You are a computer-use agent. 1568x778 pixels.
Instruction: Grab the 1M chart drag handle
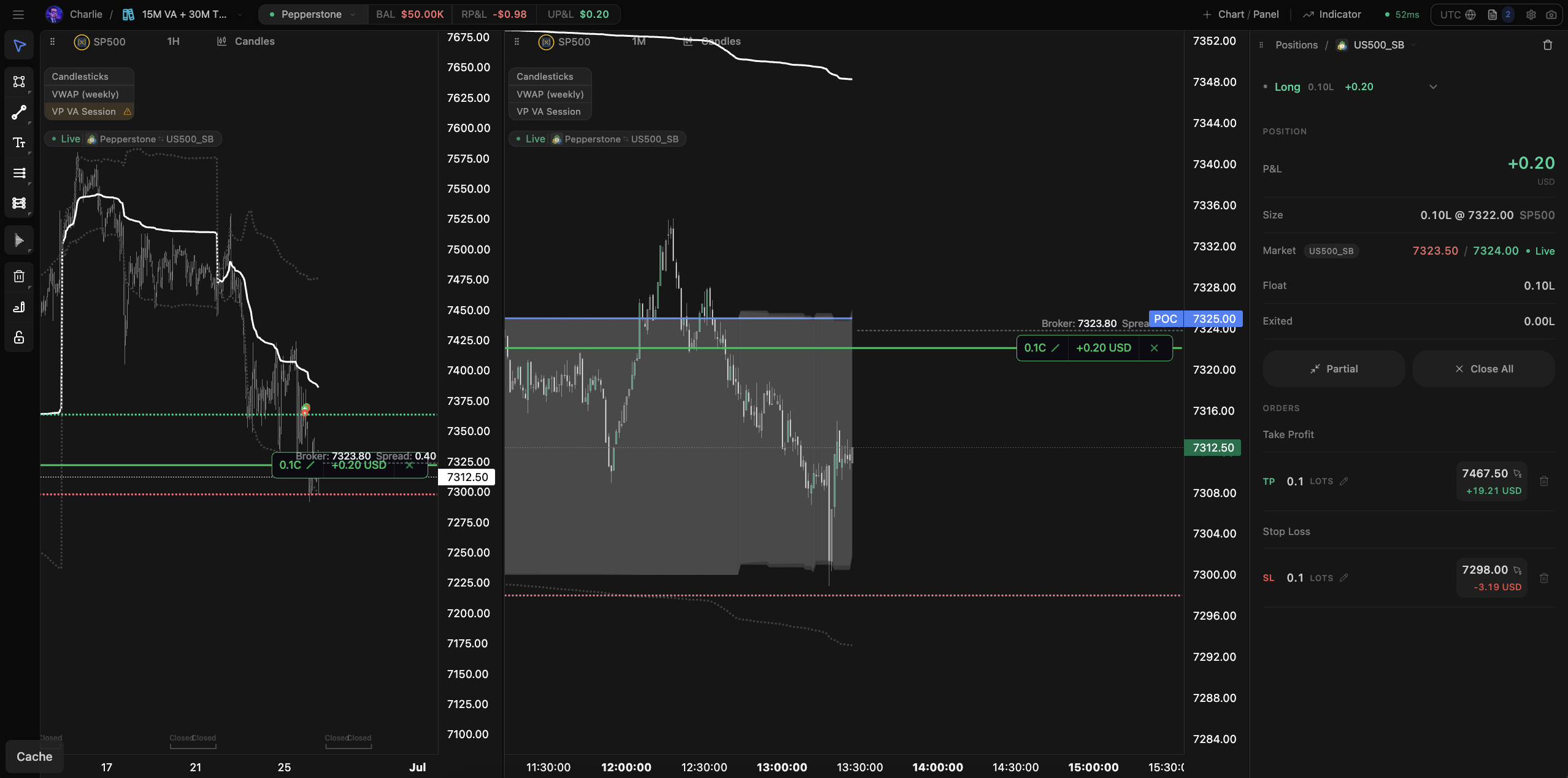[x=517, y=41]
